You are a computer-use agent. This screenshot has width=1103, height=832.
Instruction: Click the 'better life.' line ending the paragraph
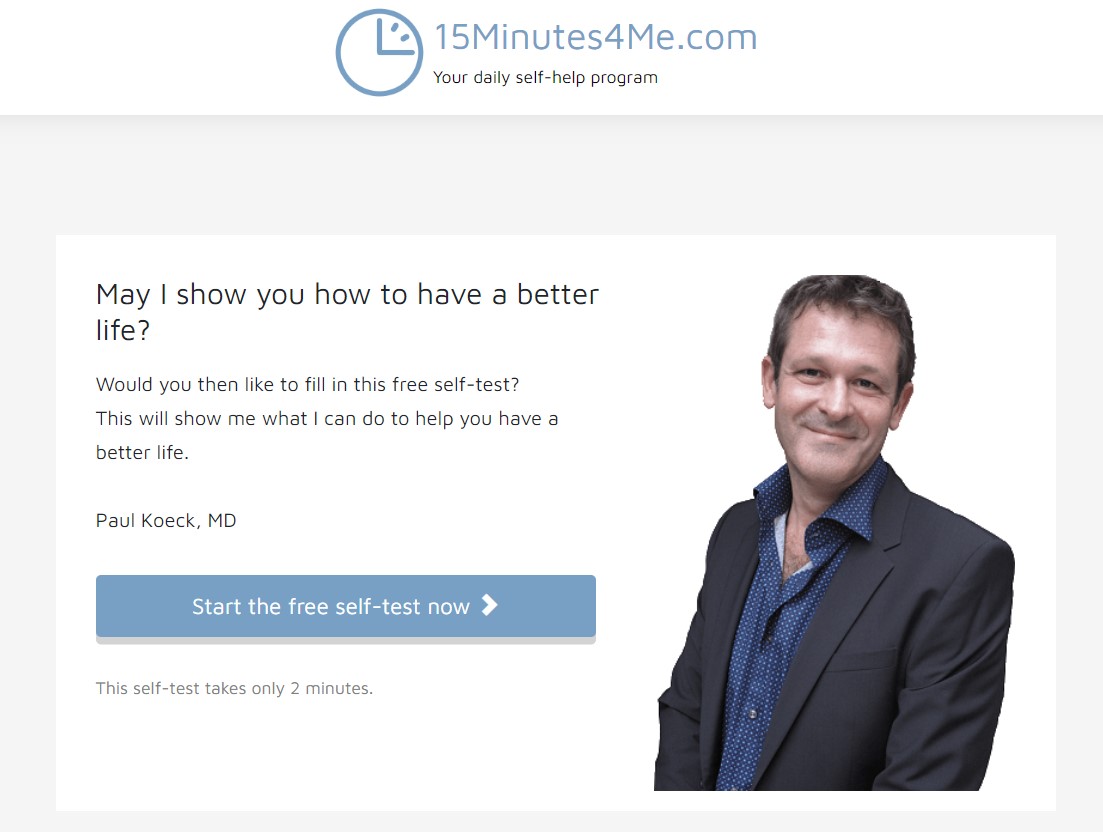pyautogui.click(x=142, y=452)
